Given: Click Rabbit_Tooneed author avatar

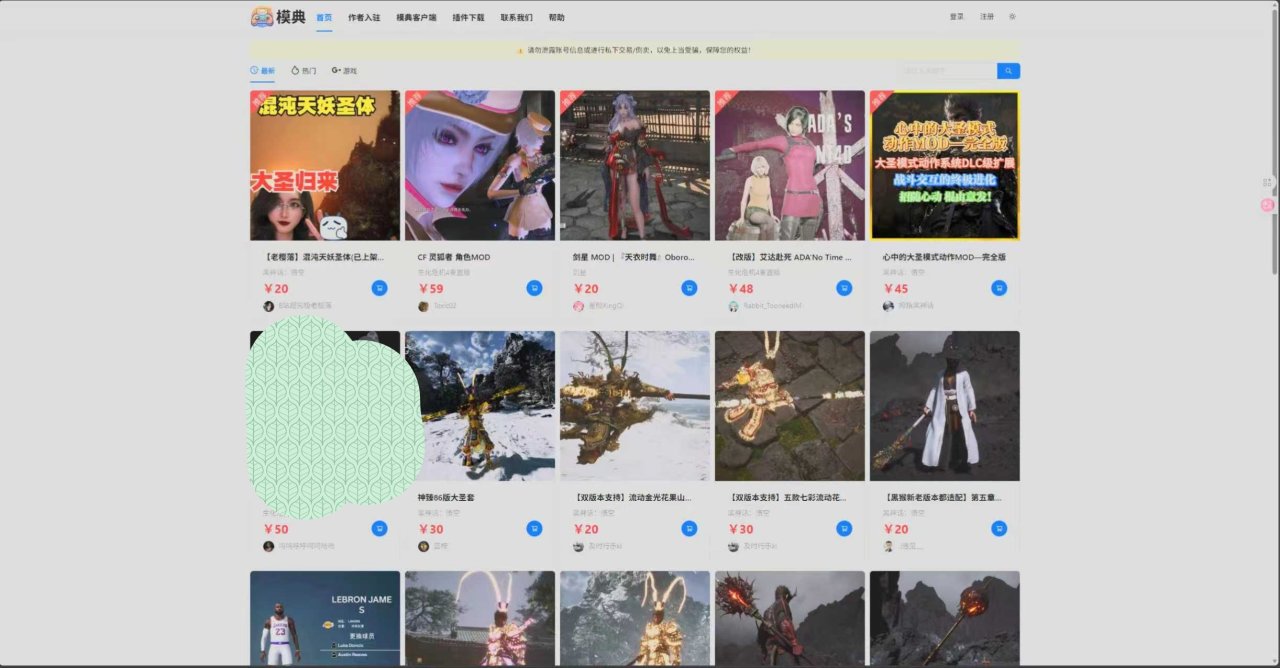Looking at the screenshot, I should click(x=733, y=306).
